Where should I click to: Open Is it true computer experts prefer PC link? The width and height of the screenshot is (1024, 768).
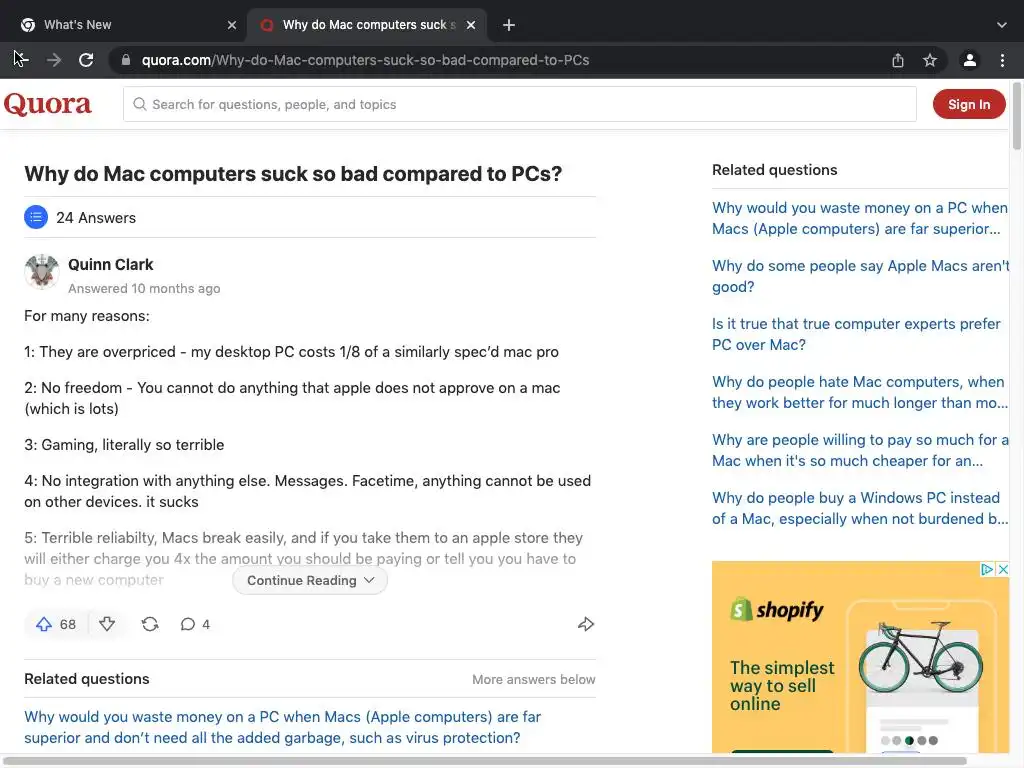point(856,334)
